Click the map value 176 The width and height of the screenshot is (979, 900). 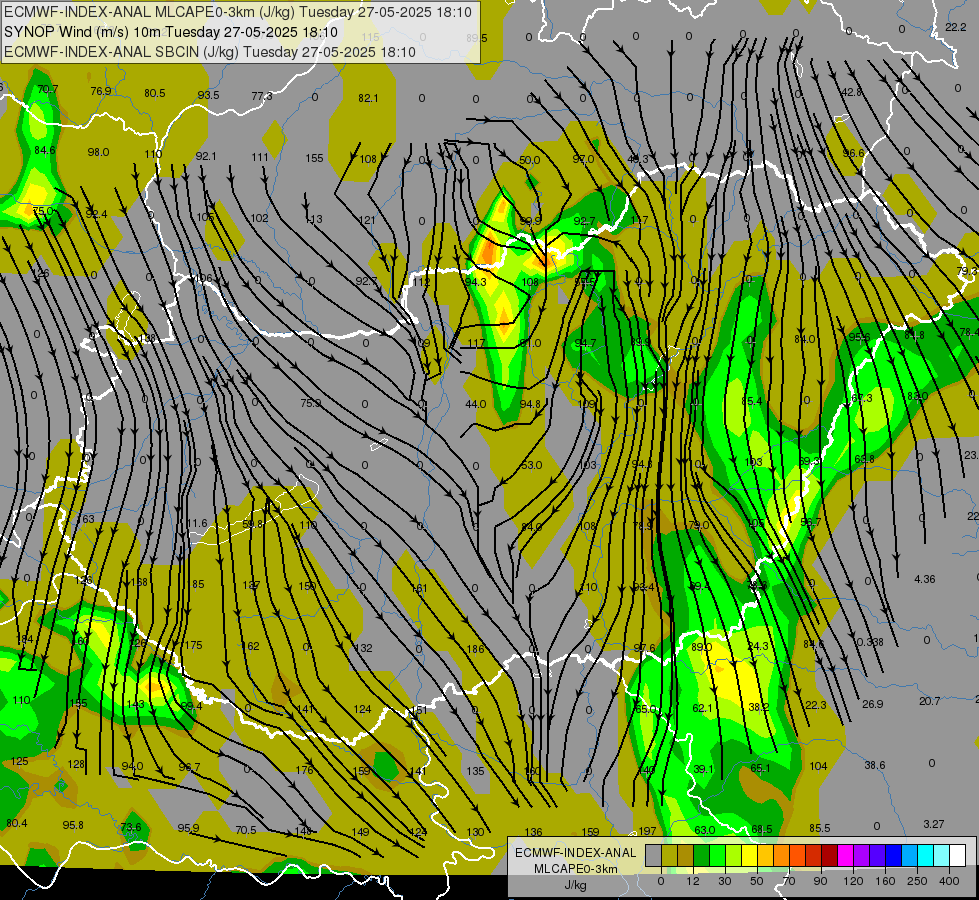[x=305, y=770]
